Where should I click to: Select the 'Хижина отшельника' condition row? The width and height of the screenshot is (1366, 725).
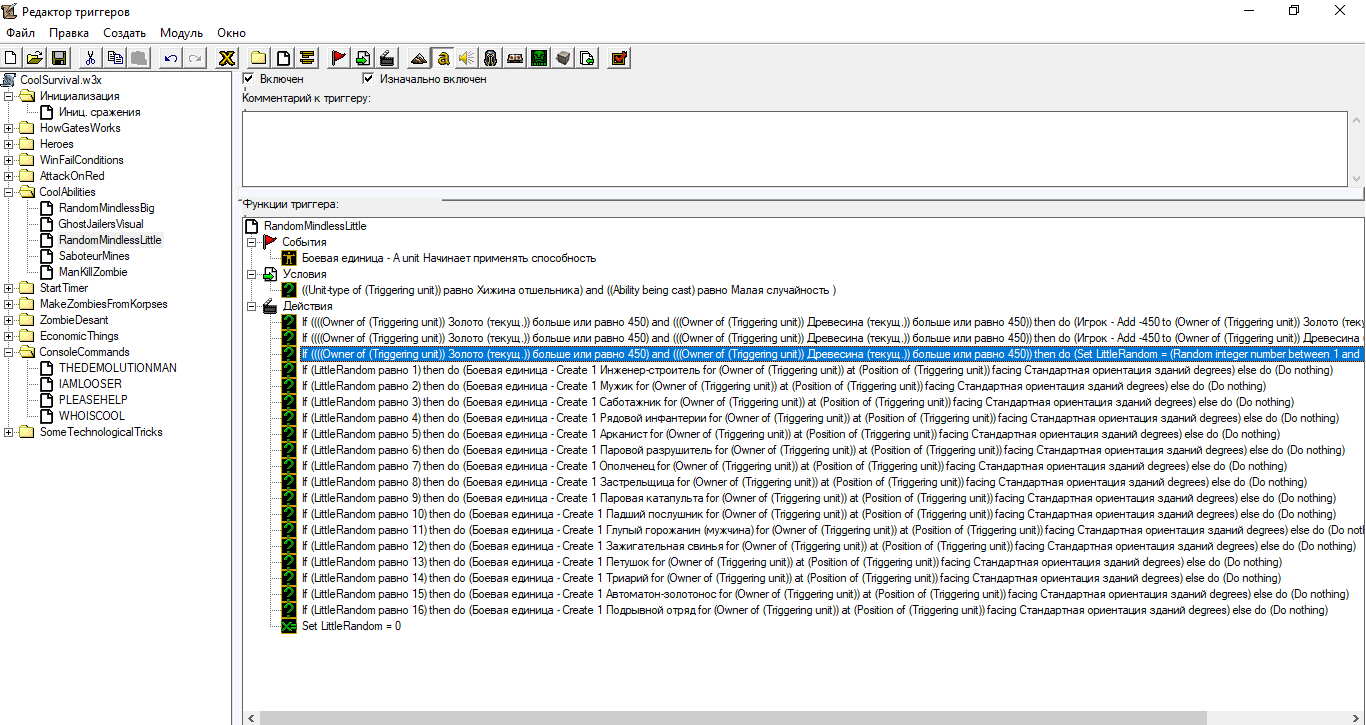[x=568, y=290]
